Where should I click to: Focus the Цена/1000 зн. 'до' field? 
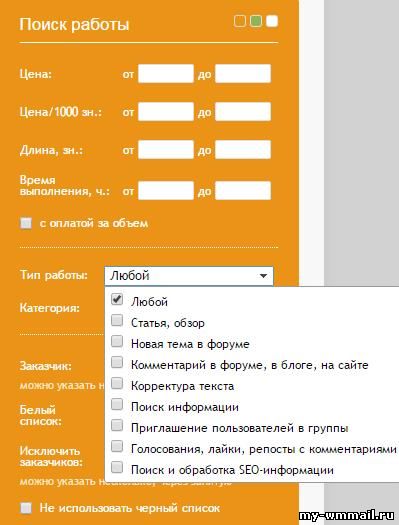point(243,111)
